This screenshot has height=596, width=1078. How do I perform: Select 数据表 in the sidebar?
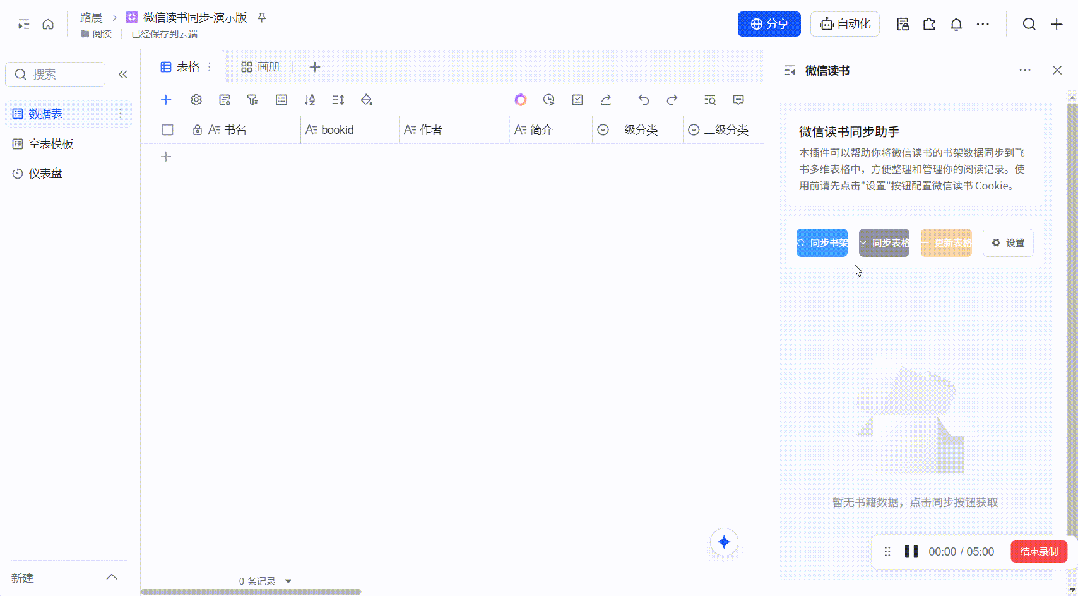pyautogui.click(x=67, y=113)
